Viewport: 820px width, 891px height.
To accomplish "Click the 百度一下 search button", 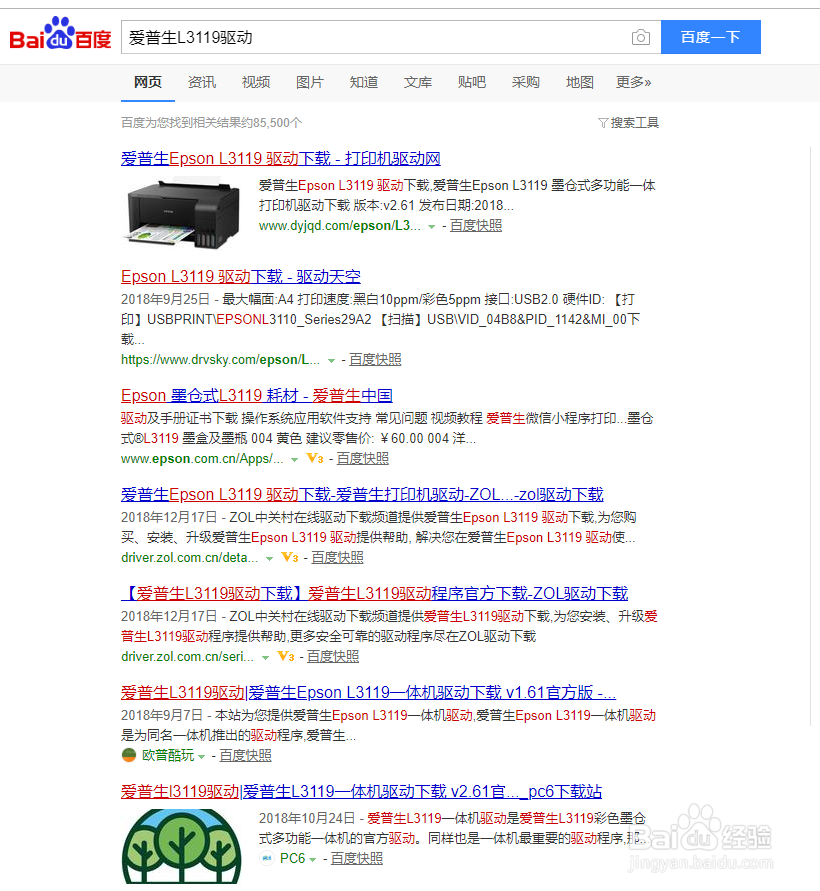I will pos(710,37).
